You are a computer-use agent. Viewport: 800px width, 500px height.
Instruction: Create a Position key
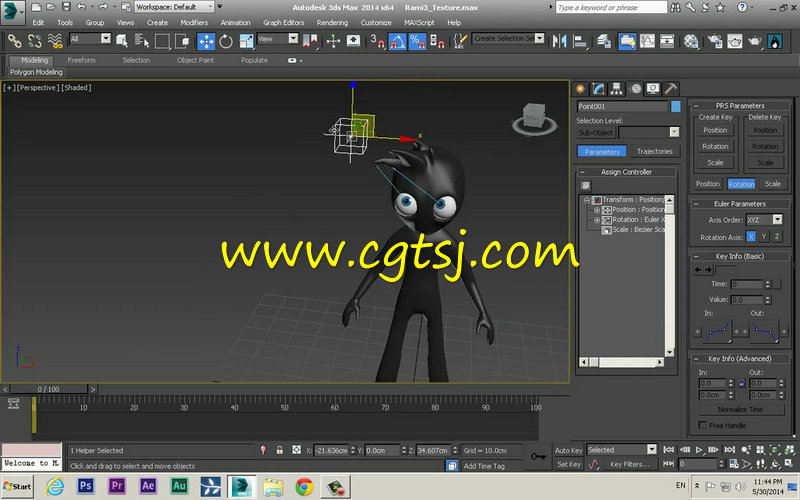715,131
